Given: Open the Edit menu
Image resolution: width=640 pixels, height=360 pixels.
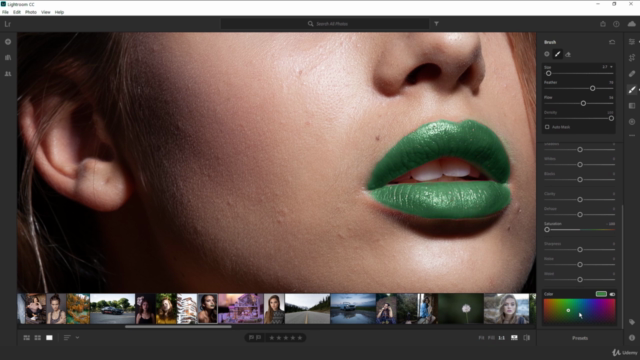Looking at the screenshot, I should click(x=17, y=12).
